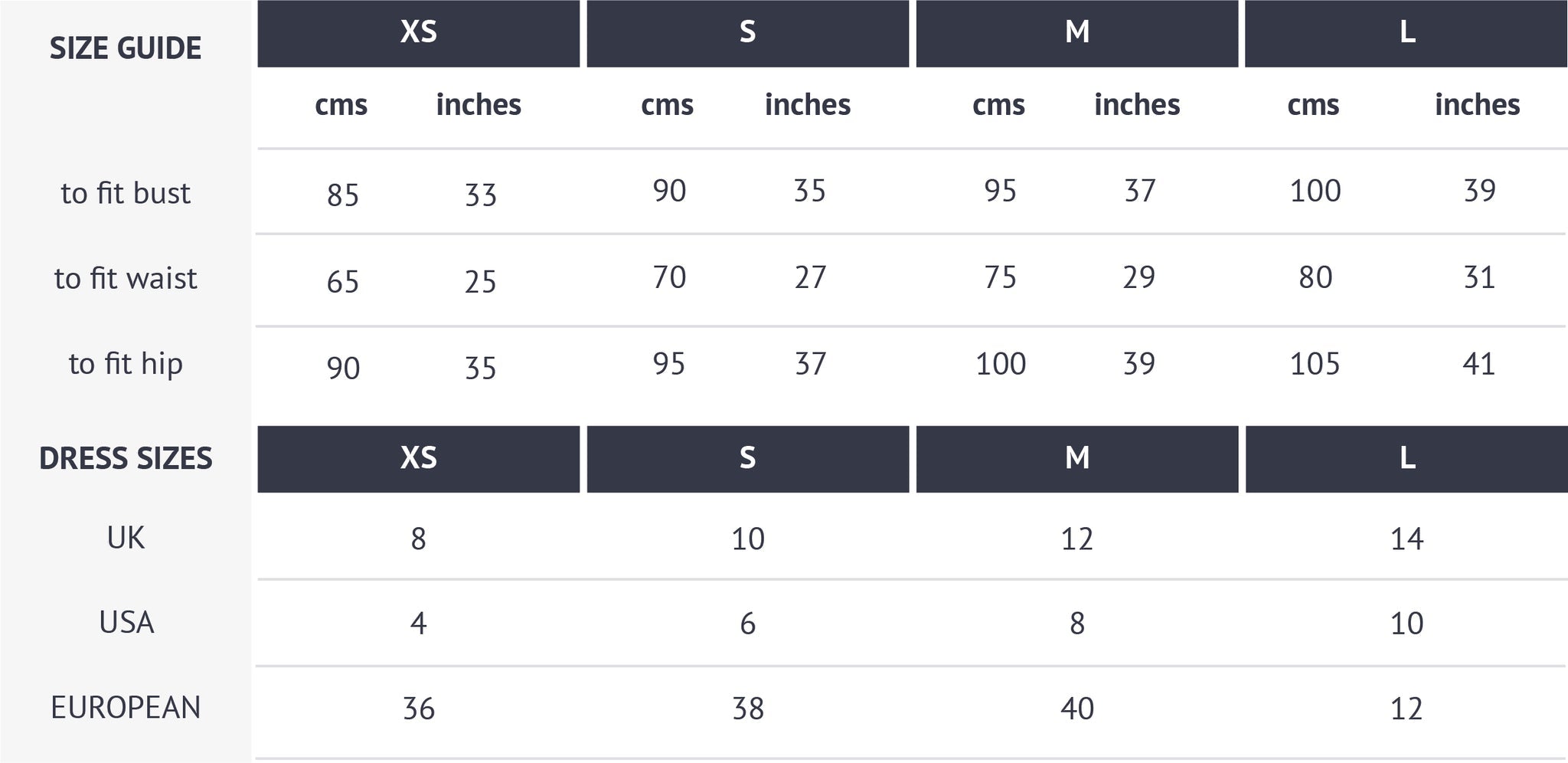The height and width of the screenshot is (763, 1568).
Task: Click the L bust value 100 cms
Action: pos(1315,191)
